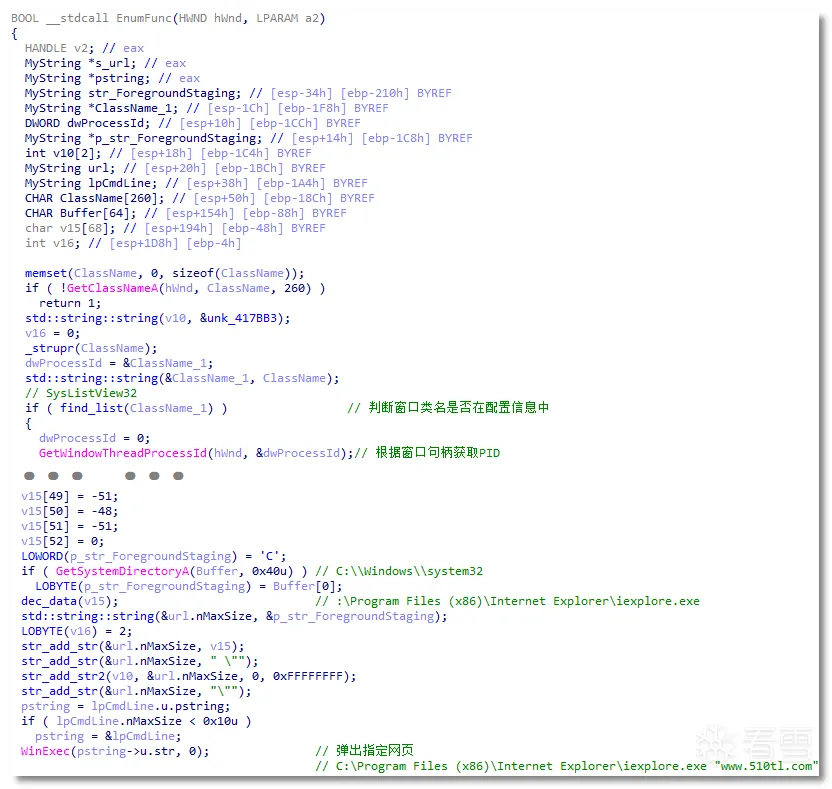
Task: Click the 'Buffer[0];' assignment on LOBYTE line
Action: click(308, 586)
